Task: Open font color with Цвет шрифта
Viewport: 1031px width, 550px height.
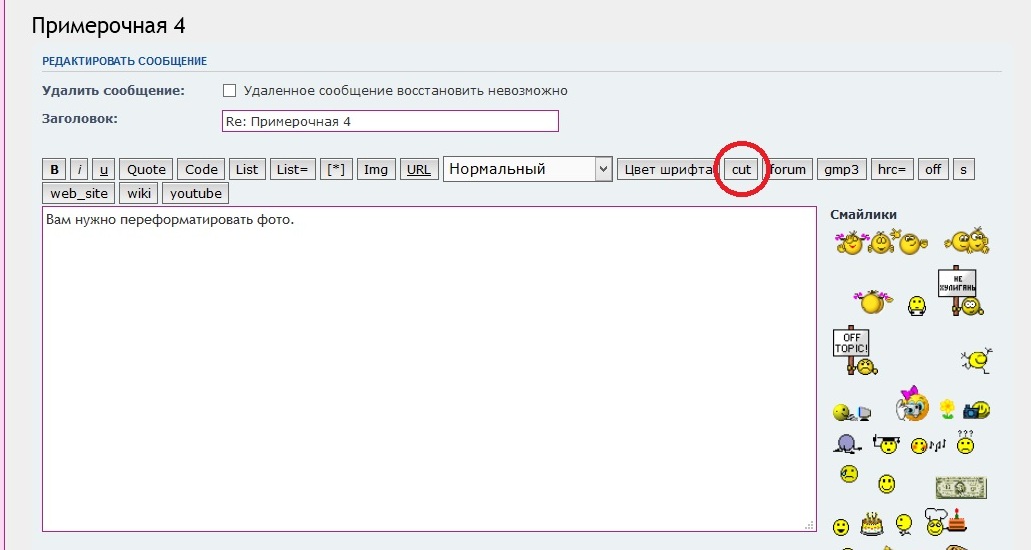Action: [x=667, y=169]
